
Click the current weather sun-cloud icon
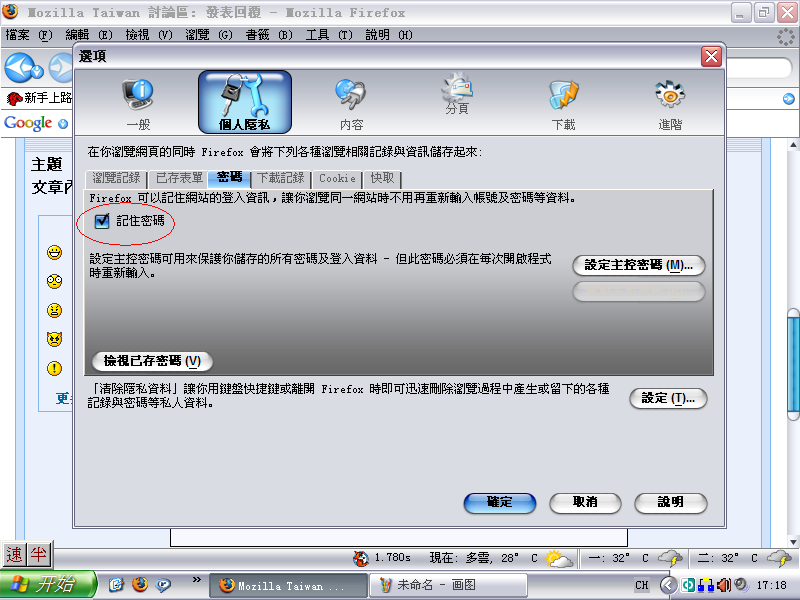[x=559, y=559]
